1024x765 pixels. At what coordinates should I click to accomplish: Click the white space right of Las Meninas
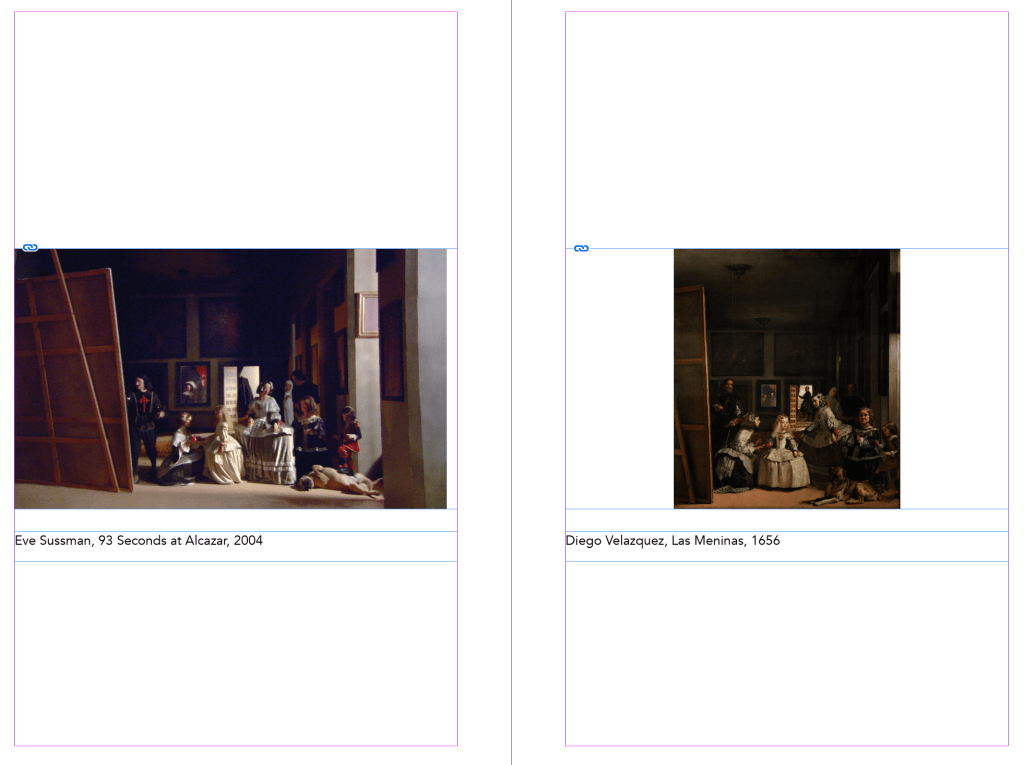(953, 380)
